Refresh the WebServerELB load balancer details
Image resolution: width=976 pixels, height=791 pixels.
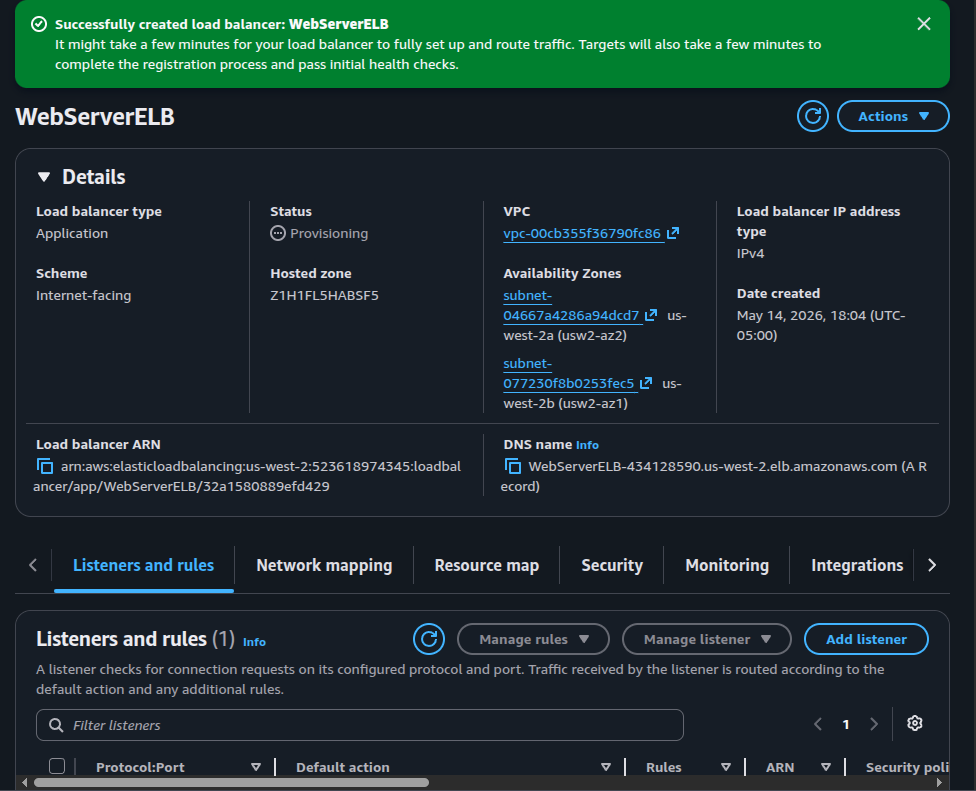tap(813, 116)
